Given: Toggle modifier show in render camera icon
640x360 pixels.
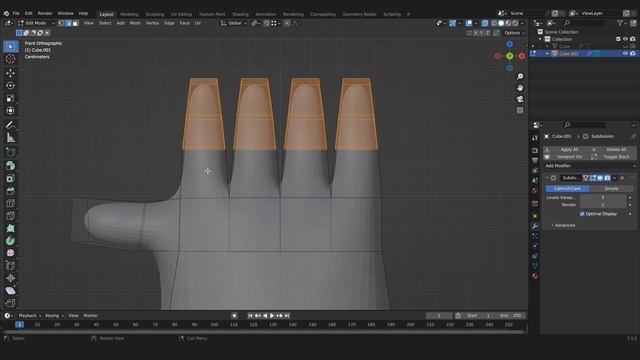Looking at the screenshot, I should click(x=607, y=178).
